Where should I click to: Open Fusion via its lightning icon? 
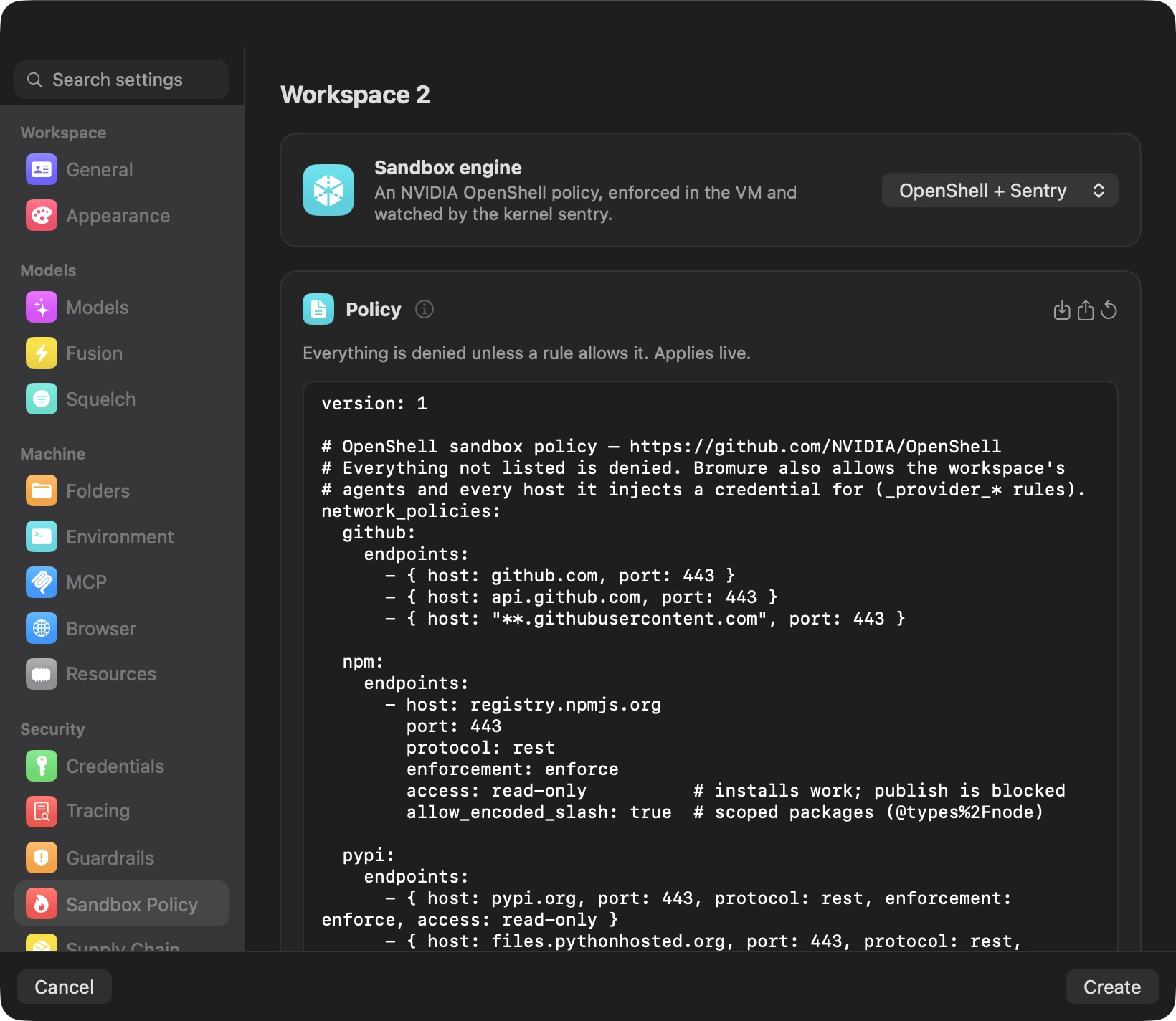42,353
